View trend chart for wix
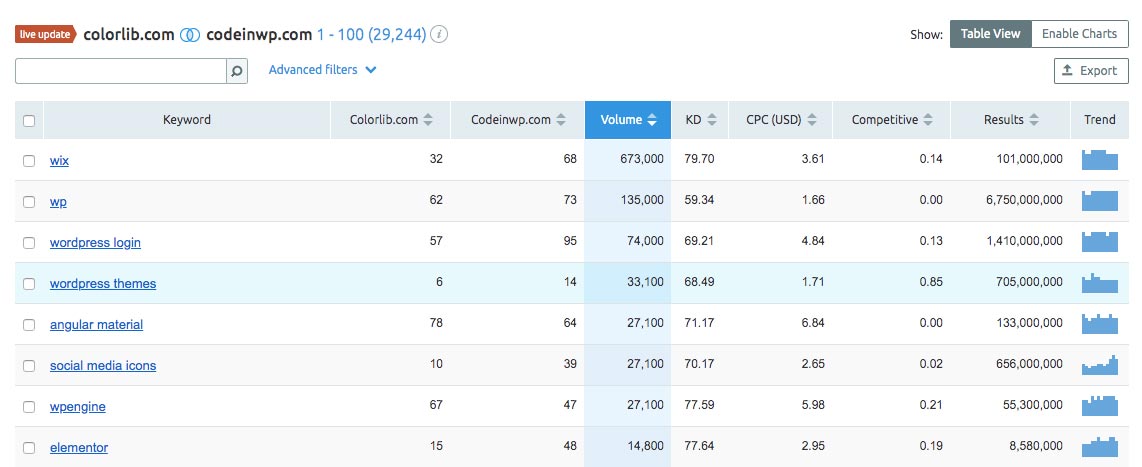 (x=1099, y=160)
